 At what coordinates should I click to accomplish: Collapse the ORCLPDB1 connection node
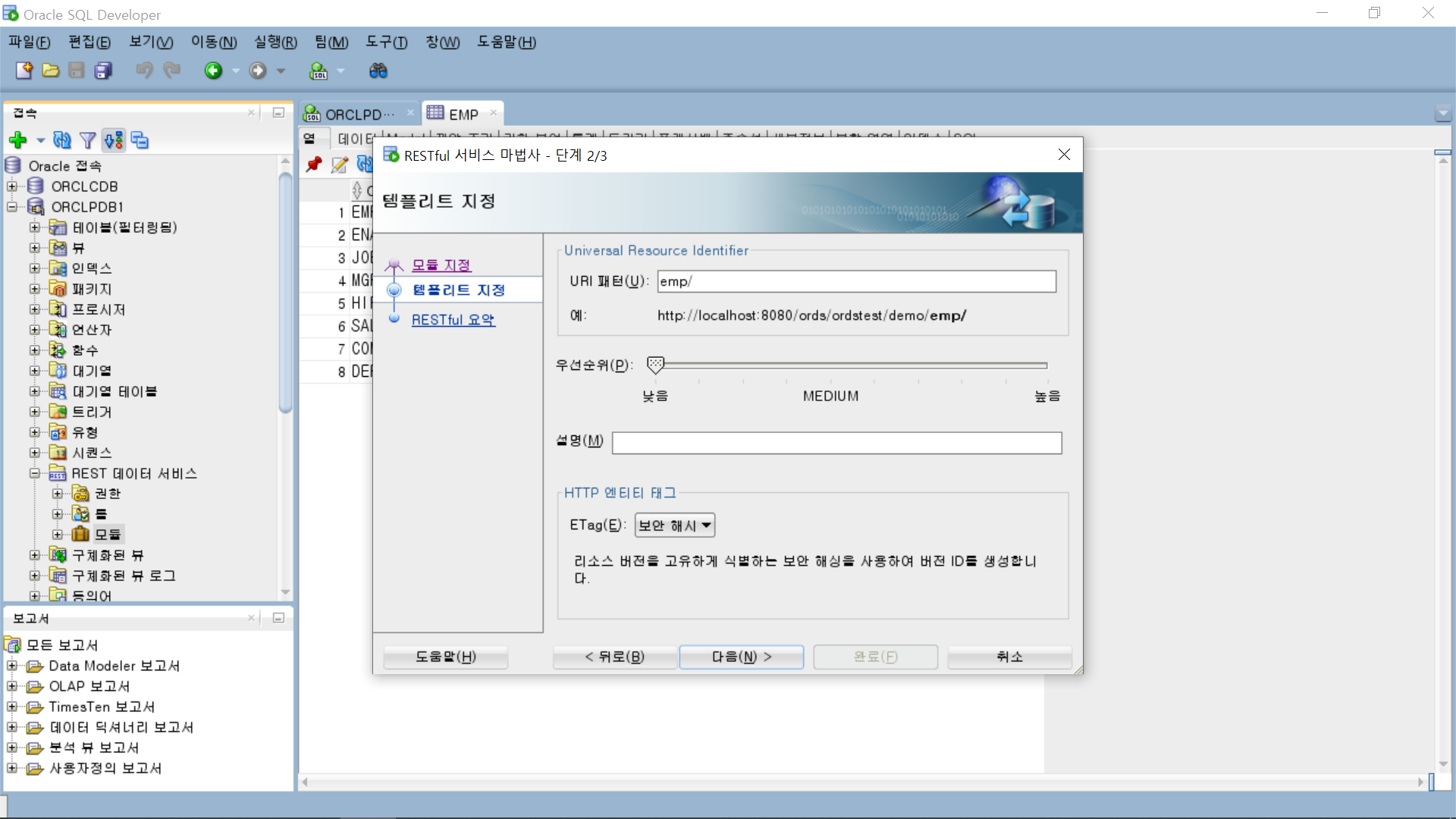(12, 206)
